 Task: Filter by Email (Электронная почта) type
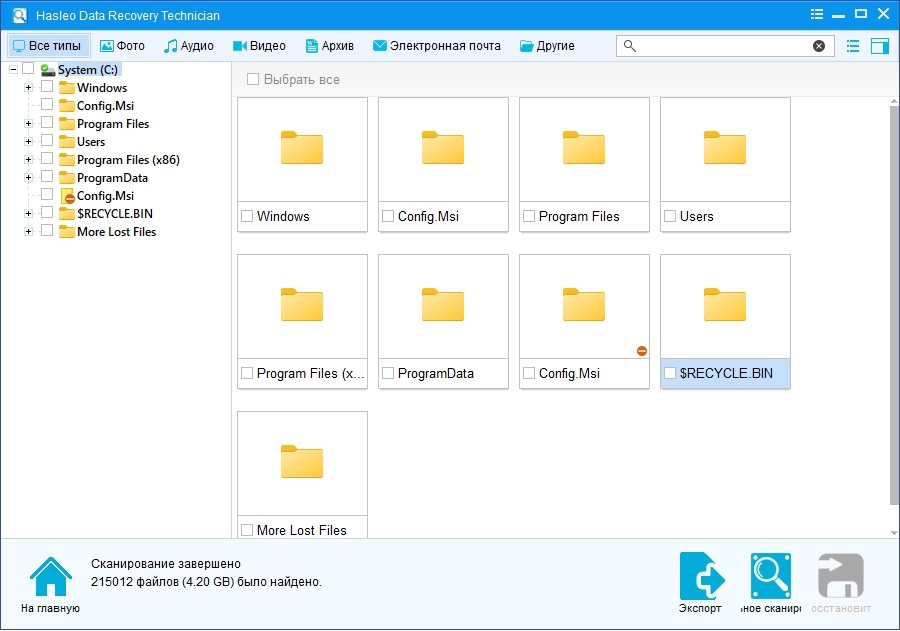(437, 46)
